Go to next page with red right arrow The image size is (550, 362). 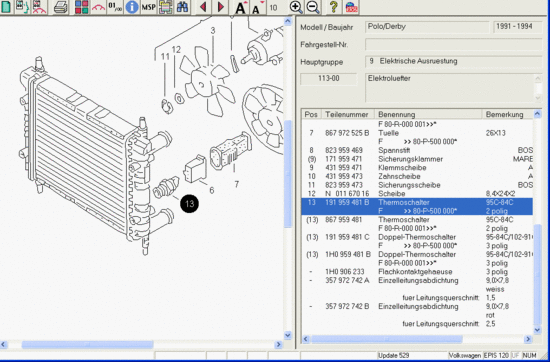tap(221, 7)
